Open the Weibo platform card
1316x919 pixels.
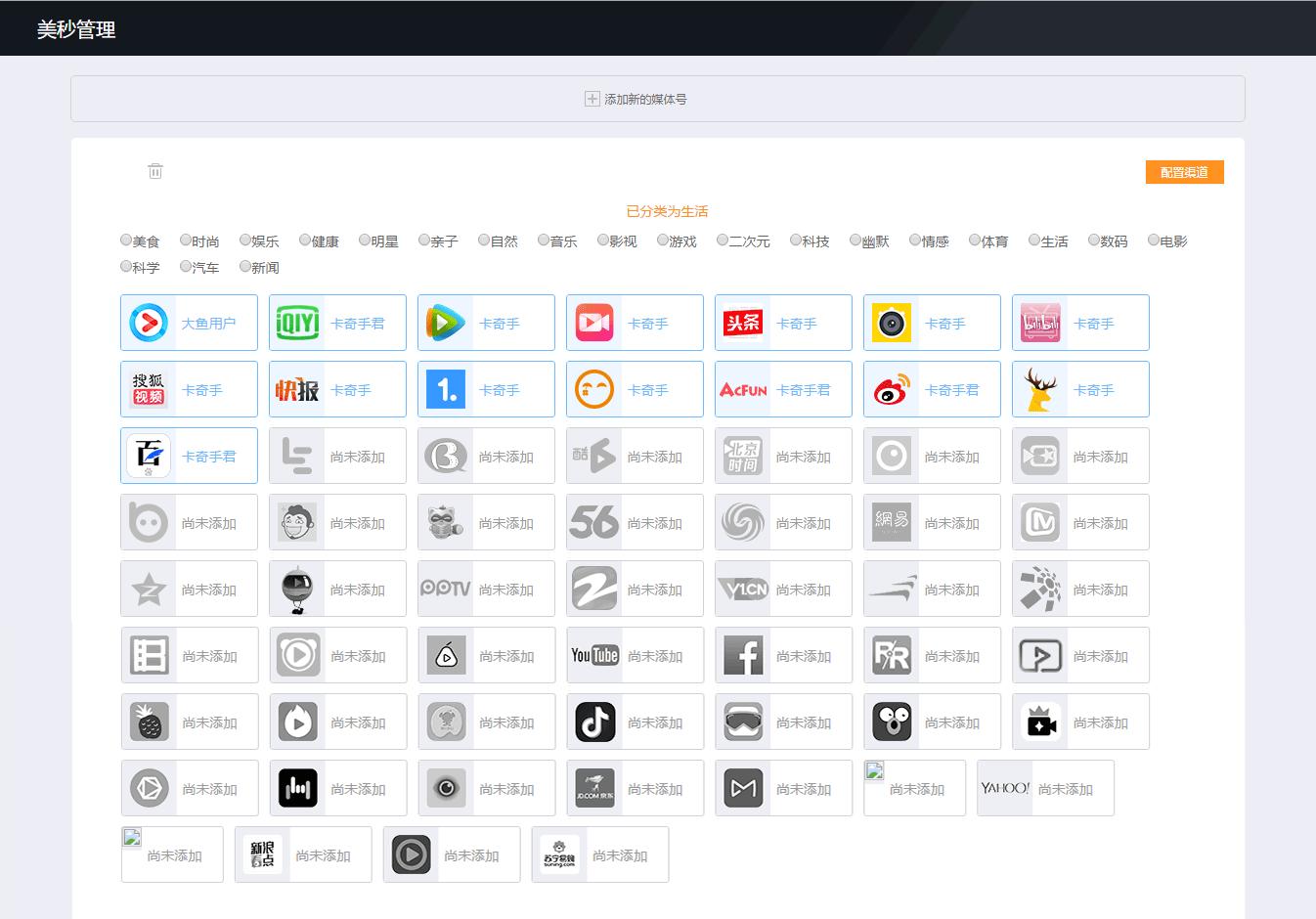click(932, 389)
